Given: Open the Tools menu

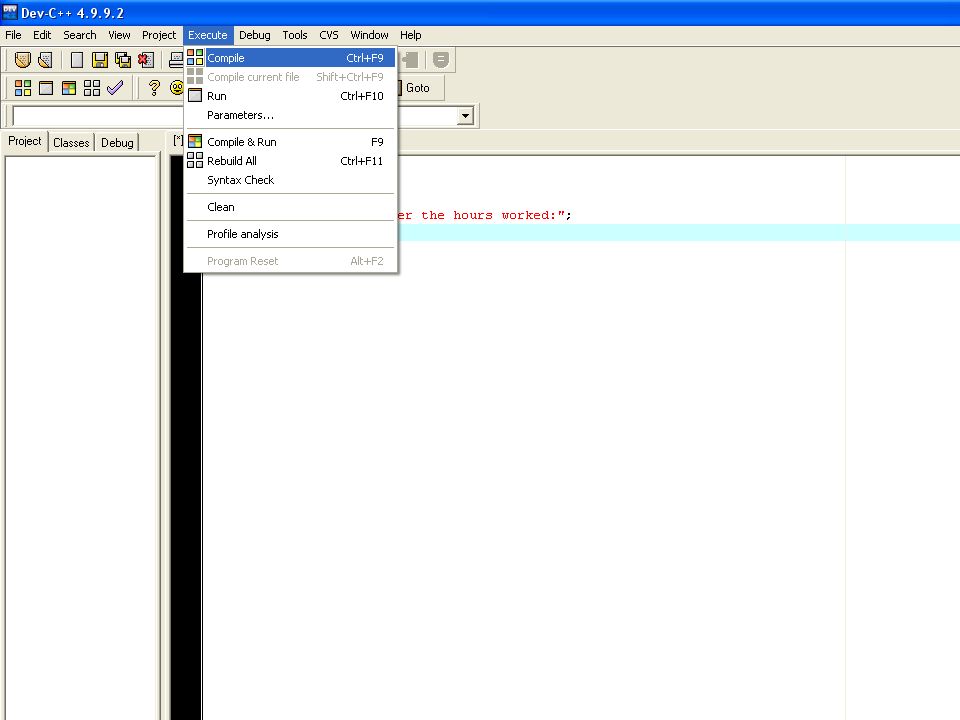Looking at the screenshot, I should (294, 35).
